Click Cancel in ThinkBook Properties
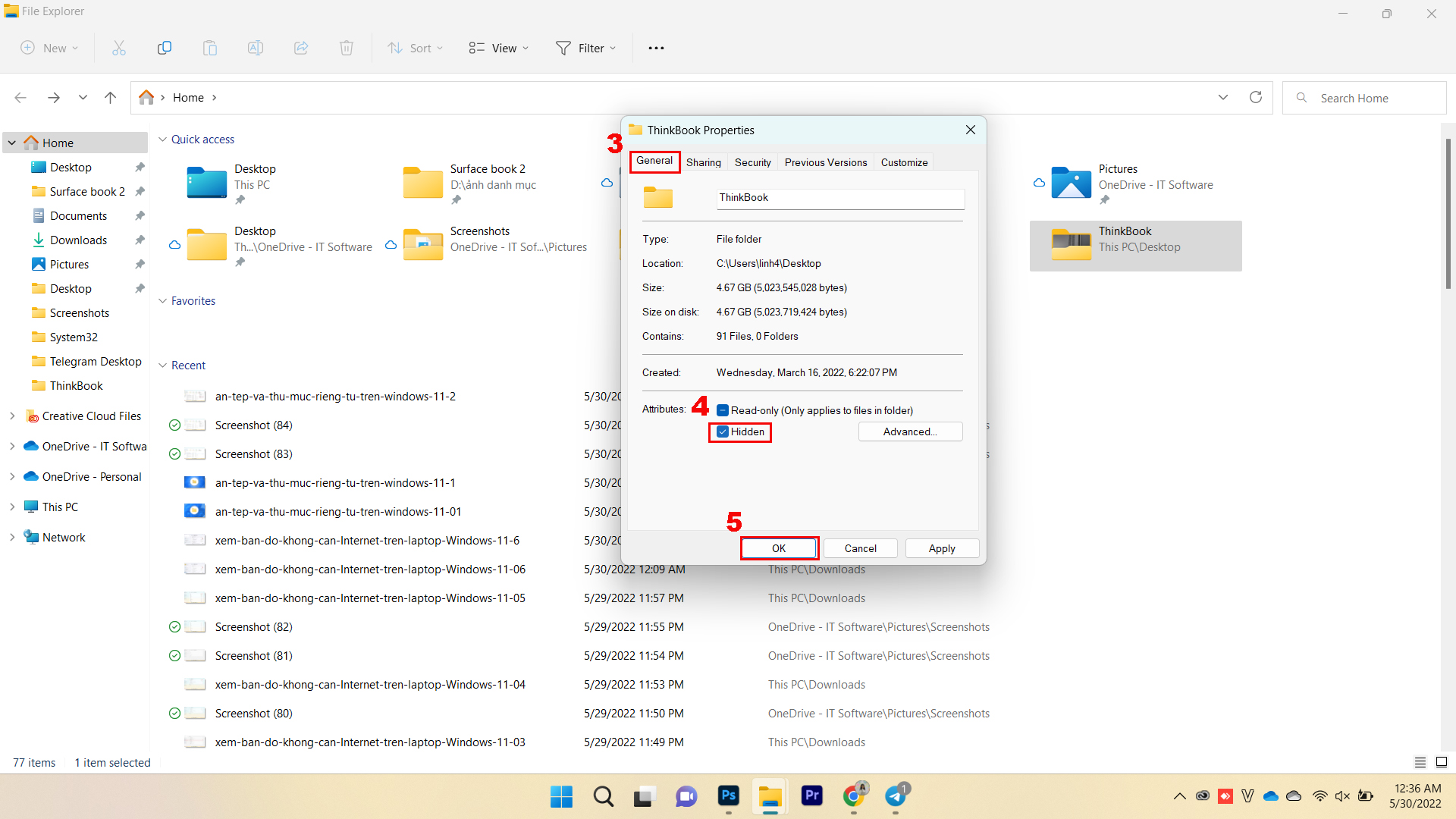 click(x=860, y=548)
